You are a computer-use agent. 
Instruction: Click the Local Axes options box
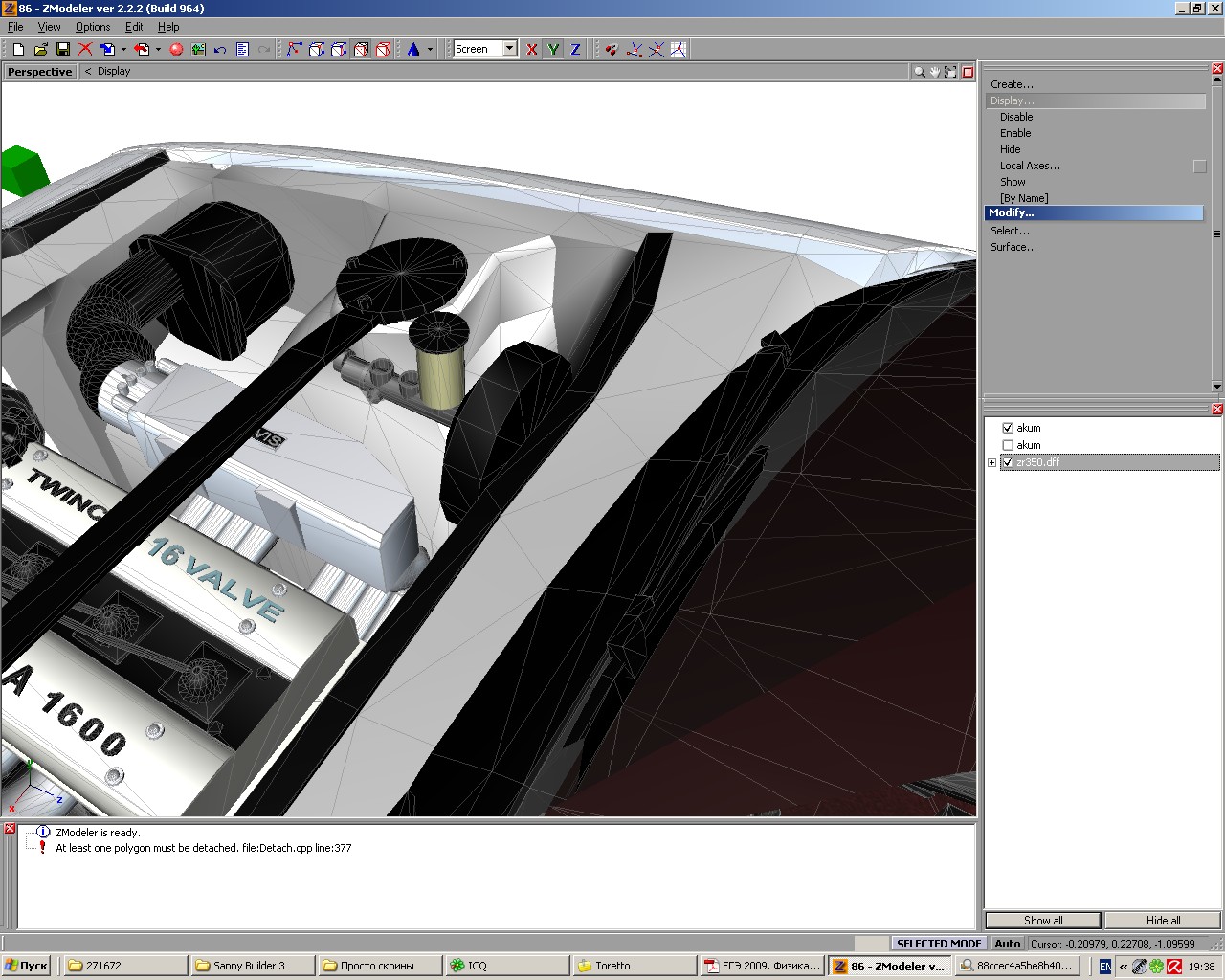(1199, 167)
